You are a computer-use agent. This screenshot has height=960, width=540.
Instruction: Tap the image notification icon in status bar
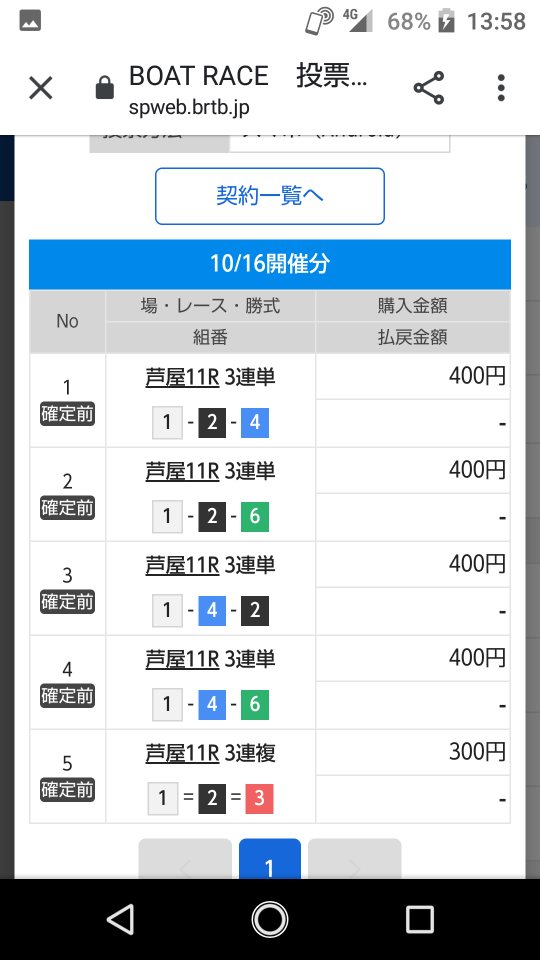click(30, 21)
